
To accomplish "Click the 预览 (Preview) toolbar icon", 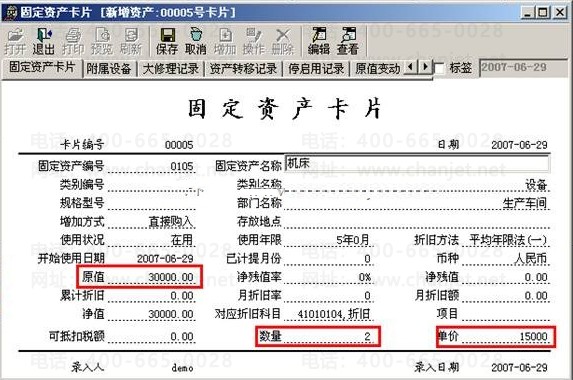I will tap(102, 41).
